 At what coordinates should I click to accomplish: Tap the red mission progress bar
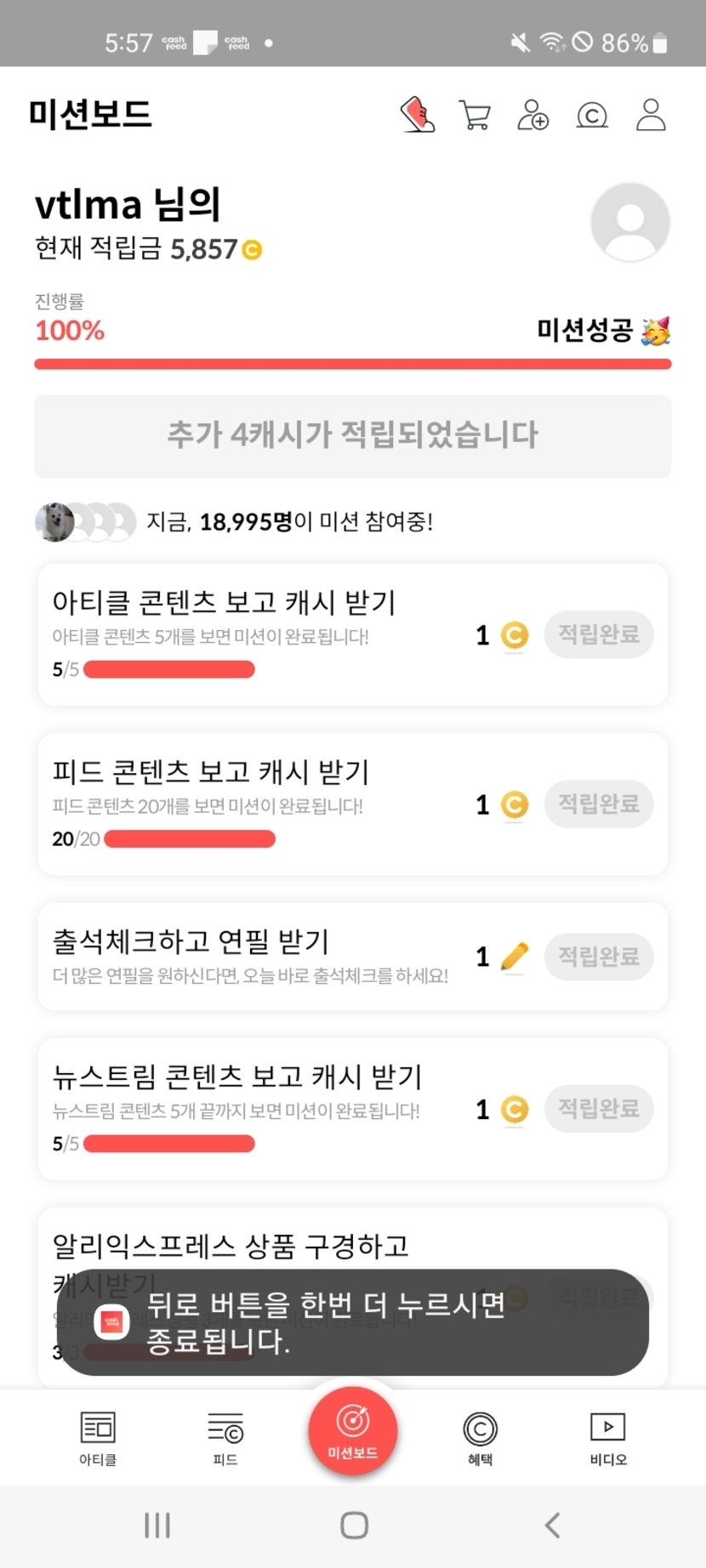[x=353, y=365]
